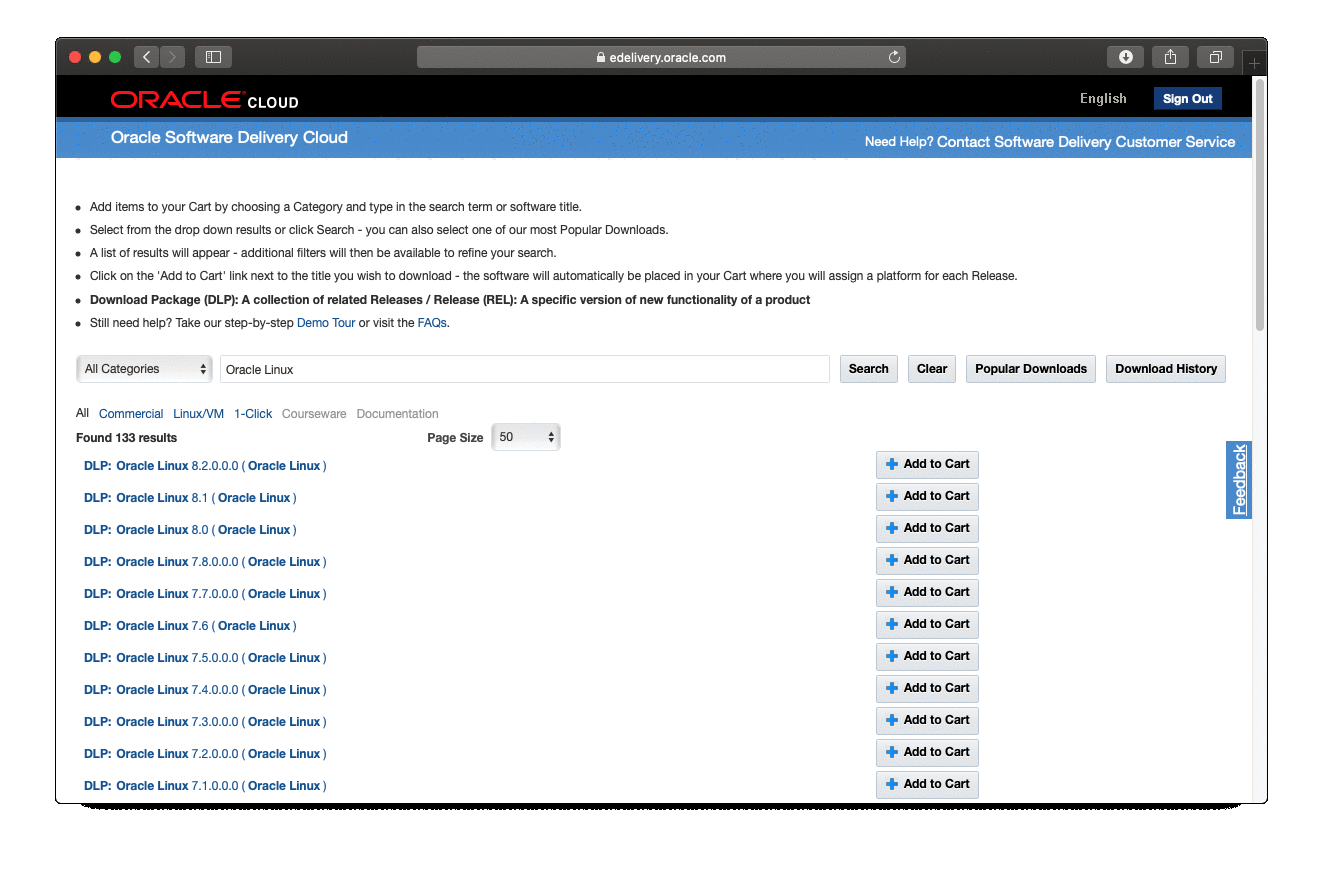Click the Clear button
Viewport: 1323px width, 877px height.
pyautogui.click(x=932, y=369)
